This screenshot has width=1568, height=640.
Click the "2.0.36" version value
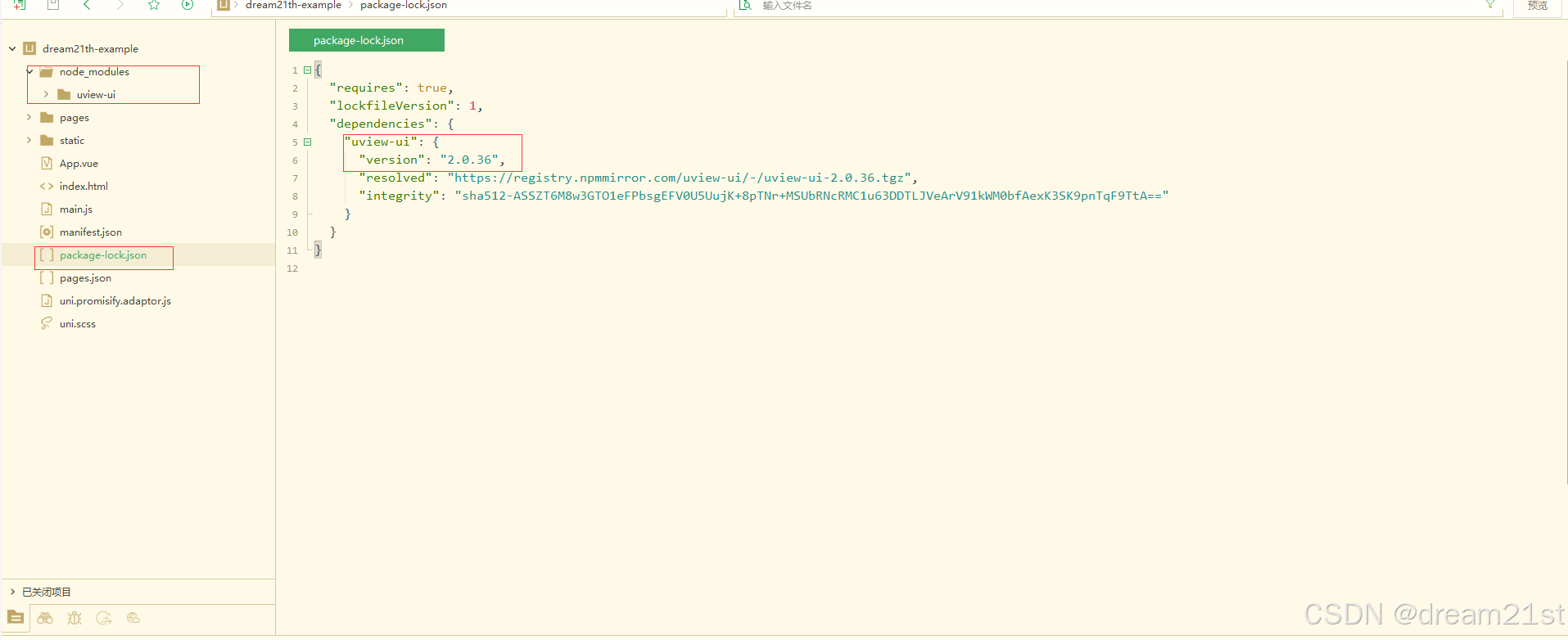pos(469,160)
